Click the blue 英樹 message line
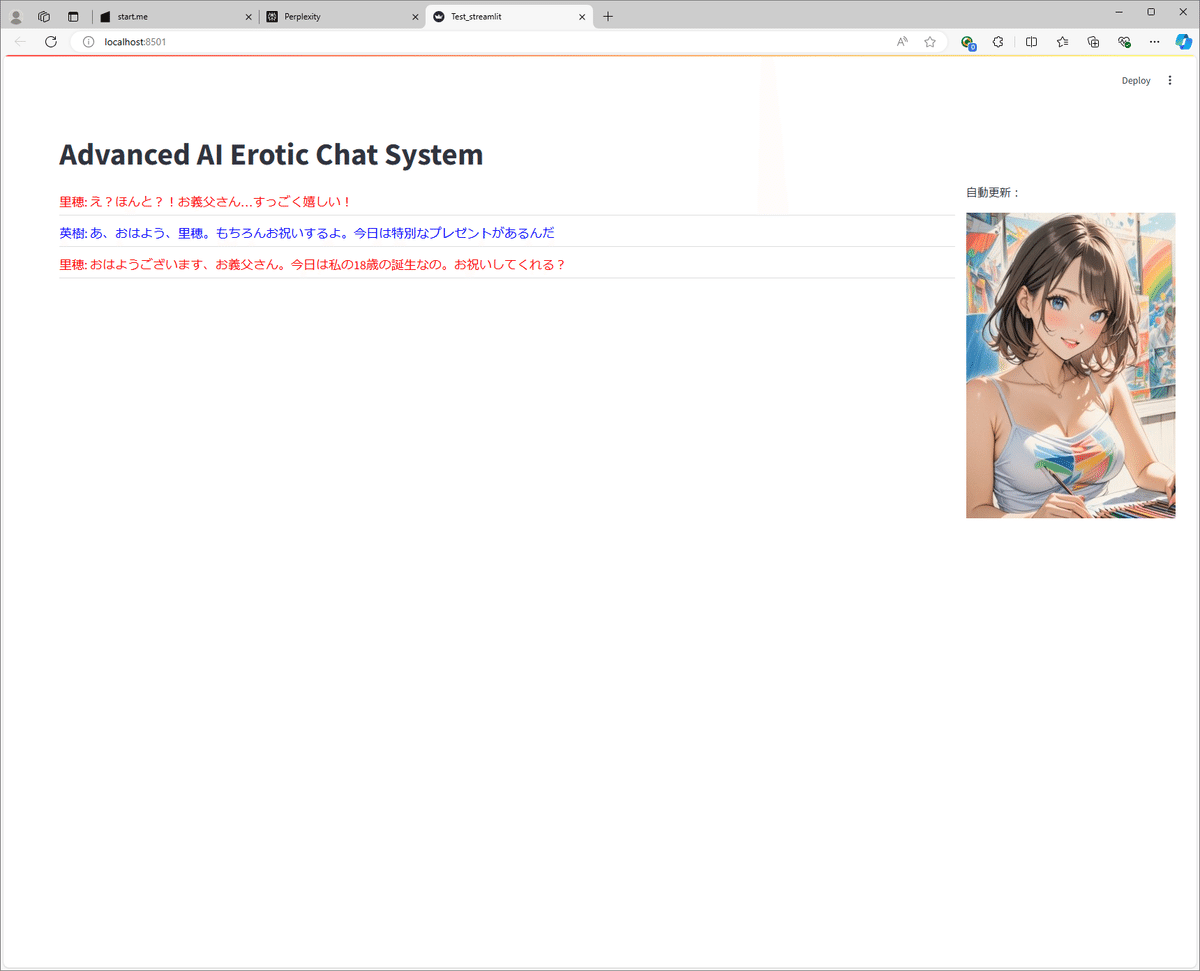The width and height of the screenshot is (1200, 971). (x=307, y=233)
